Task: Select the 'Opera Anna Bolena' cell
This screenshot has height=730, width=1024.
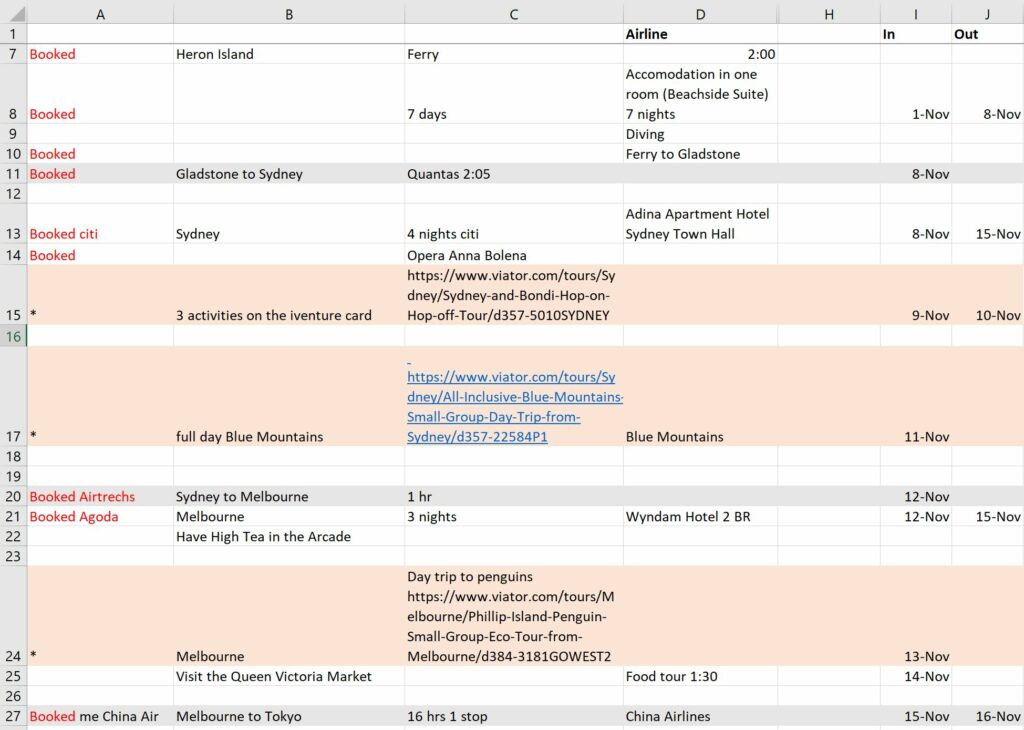Action: 513,255
